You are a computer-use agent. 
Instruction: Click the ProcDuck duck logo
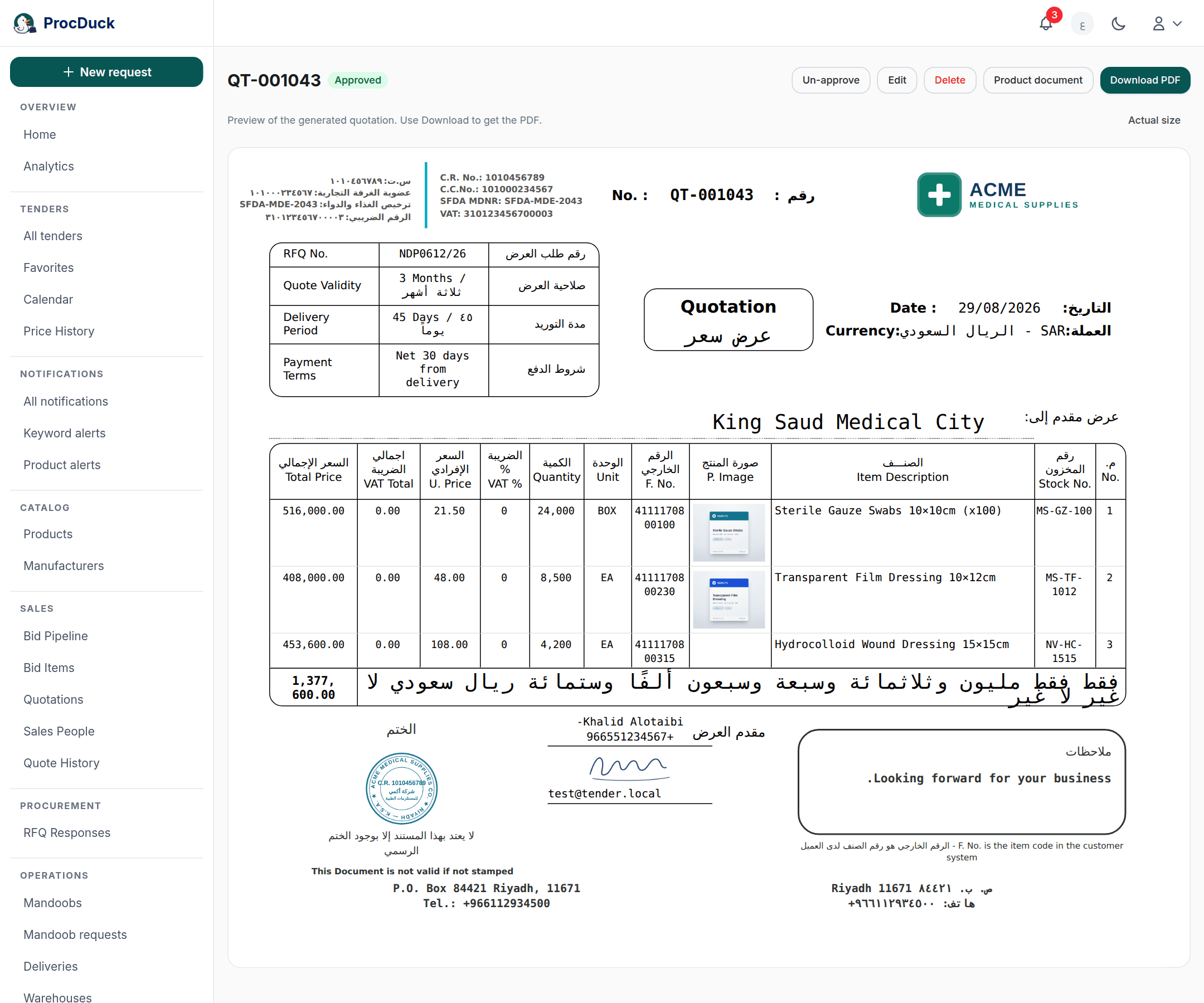point(24,23)
